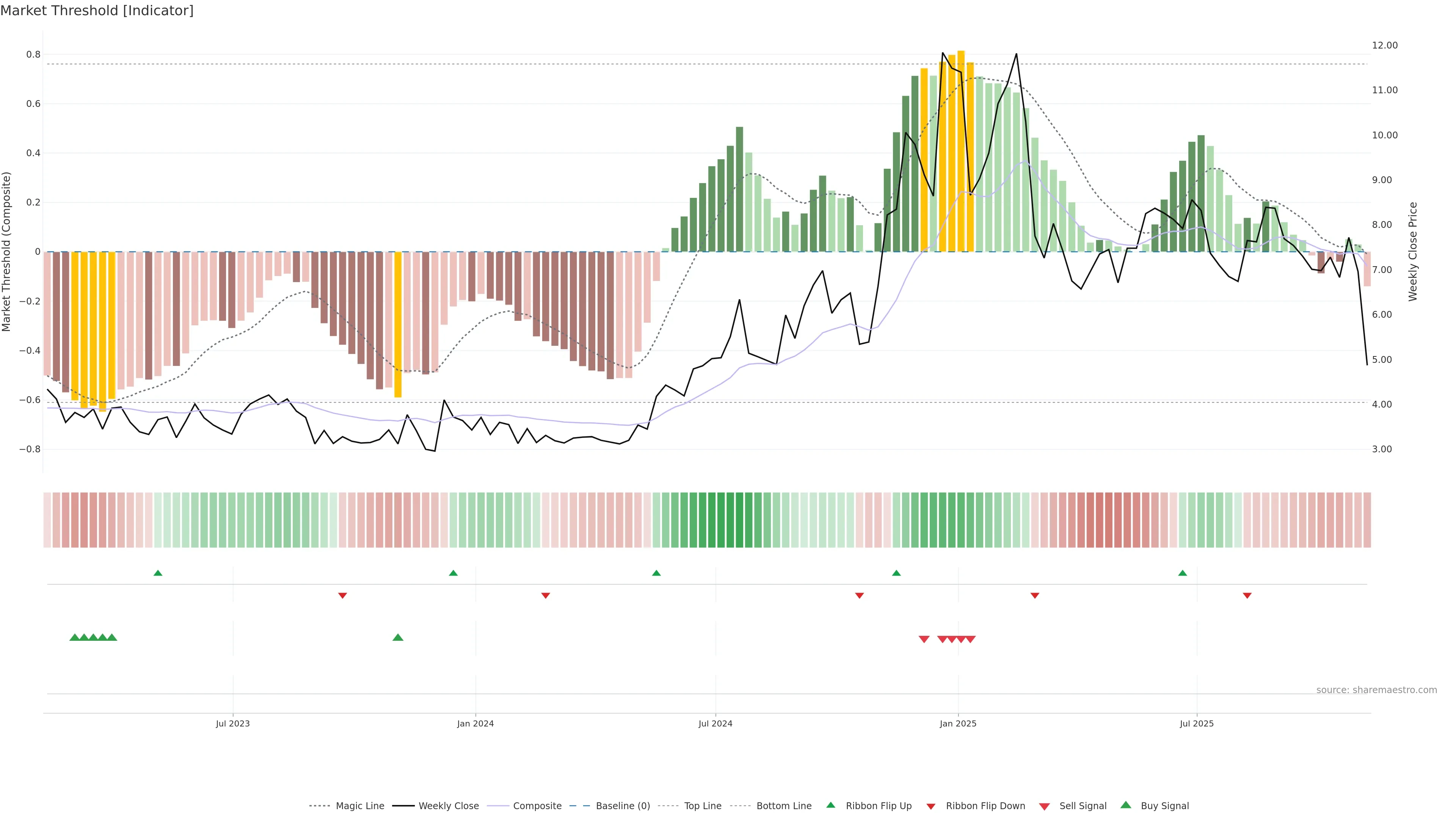This screenshot has height=819, width=1456.
Task: Click the ribbon flip down marker after Jul 2025
Action: coord(1247,595)
